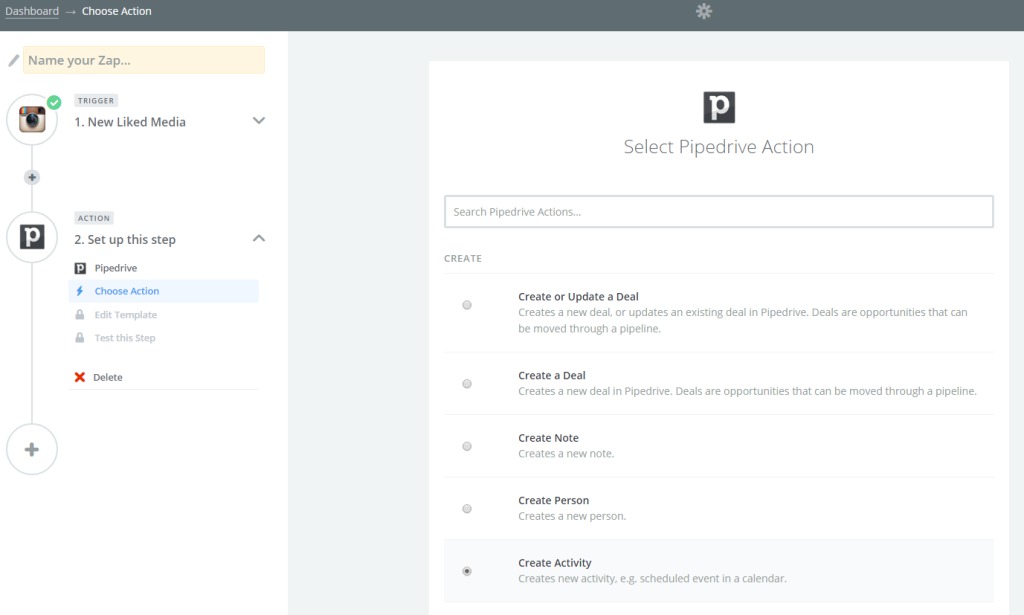Select the Create a Deal radio button
Screen dimensions: 1024x615
[x=467, y=384]
